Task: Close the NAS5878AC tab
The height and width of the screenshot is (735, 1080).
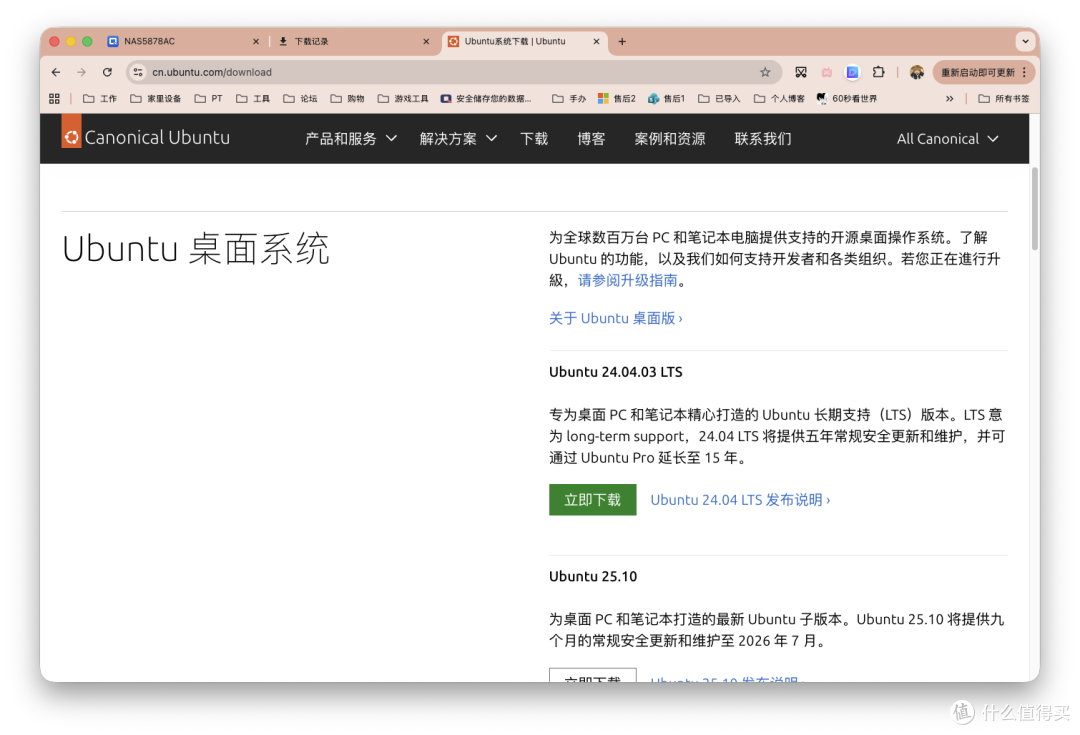Action: tap(256, 41)
